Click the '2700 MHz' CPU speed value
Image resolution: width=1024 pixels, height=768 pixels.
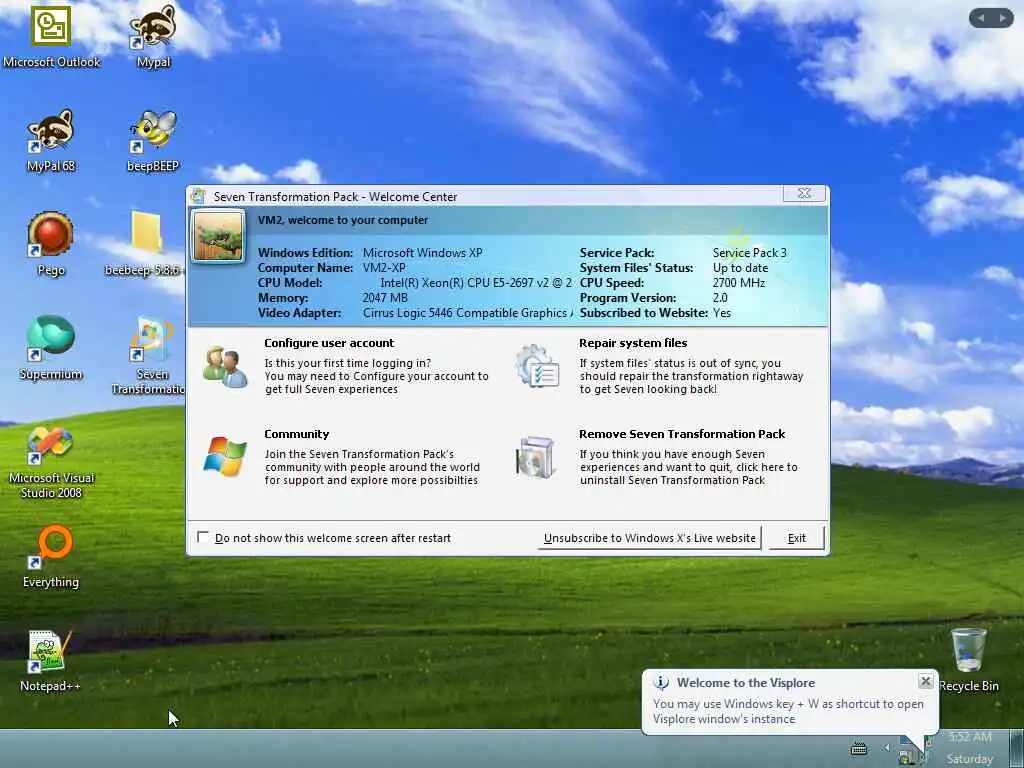(739, 283)
